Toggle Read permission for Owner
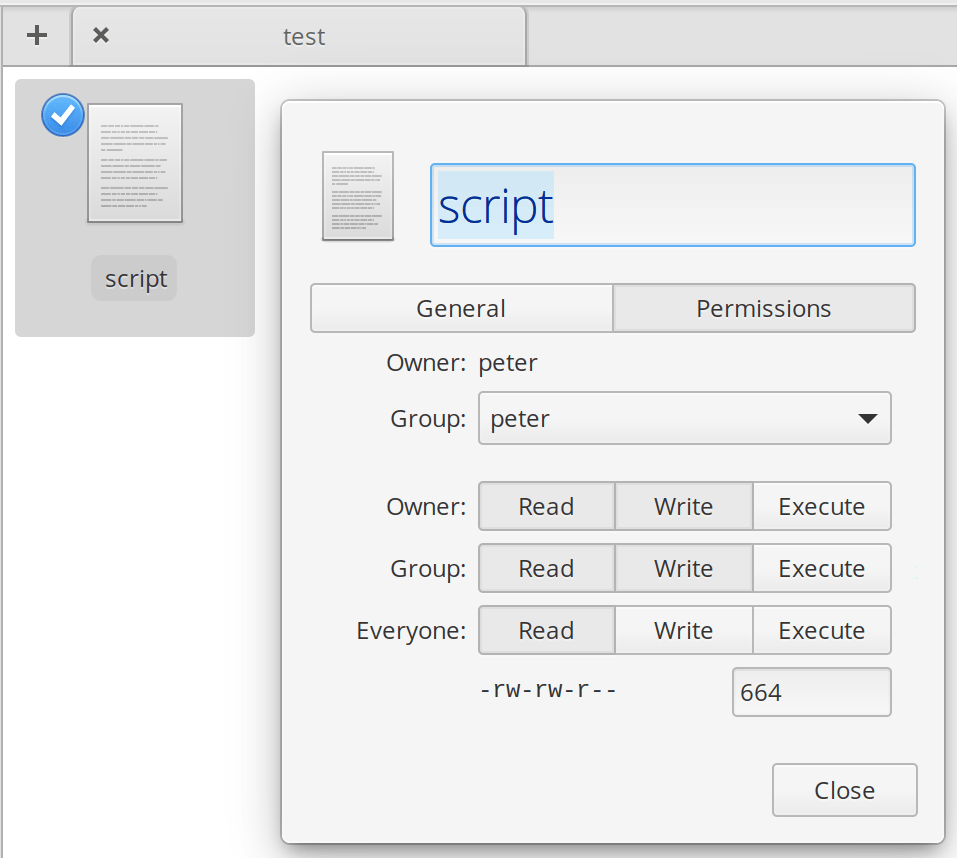 (546, 506)
